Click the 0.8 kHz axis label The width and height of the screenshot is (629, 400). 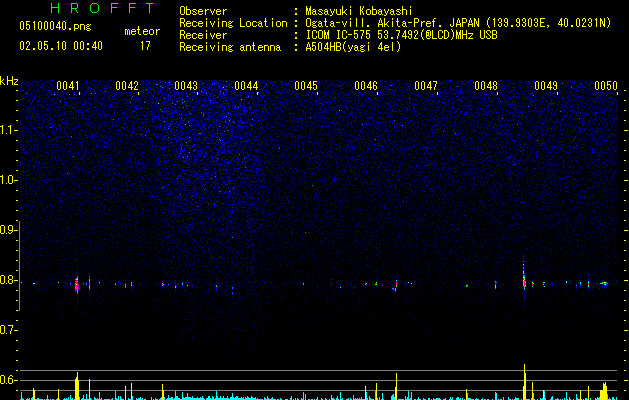pyautogui.click(x=8, y=280)
